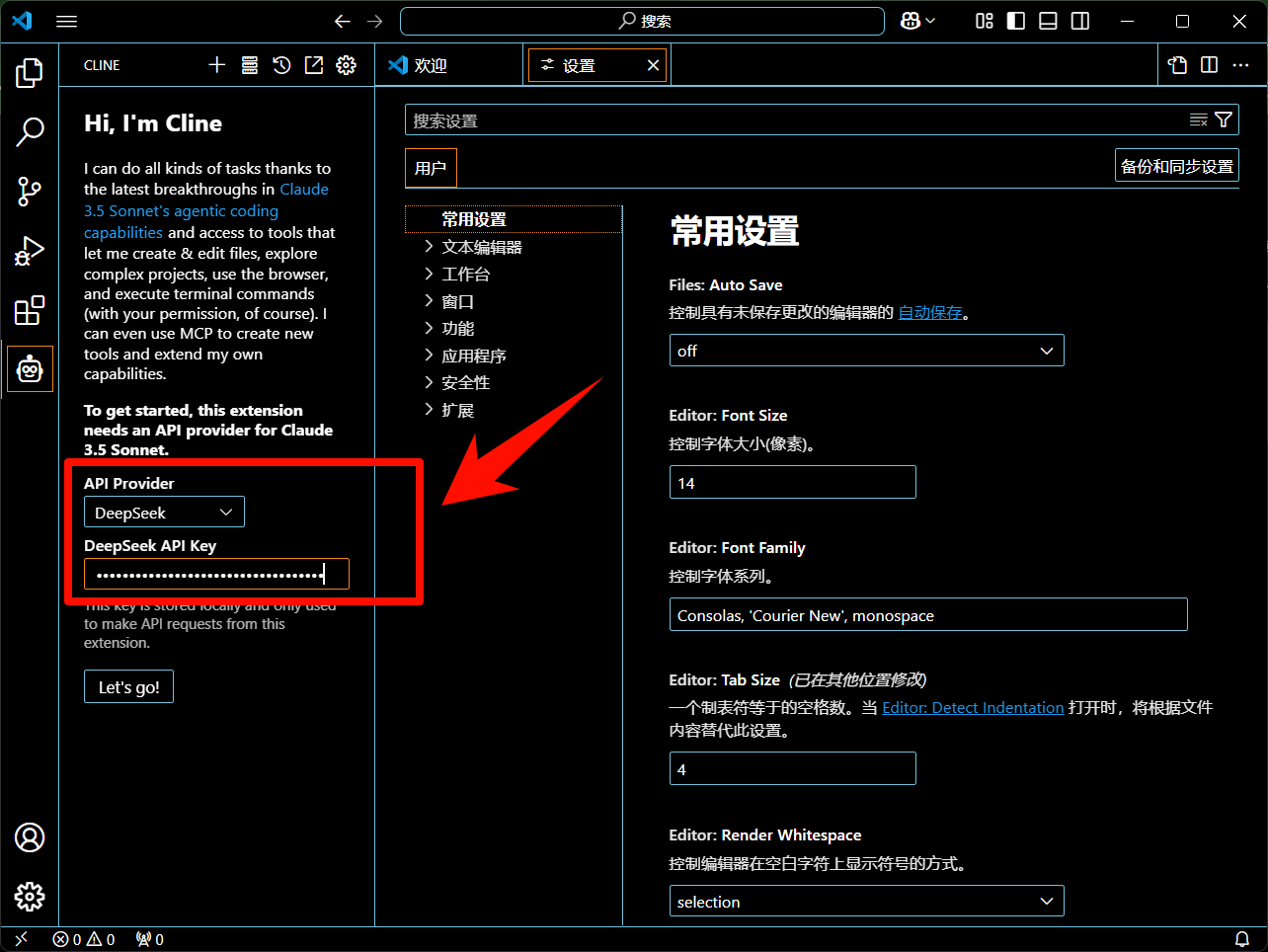Open Cline MCP servers icon

[x=250, y=65]
